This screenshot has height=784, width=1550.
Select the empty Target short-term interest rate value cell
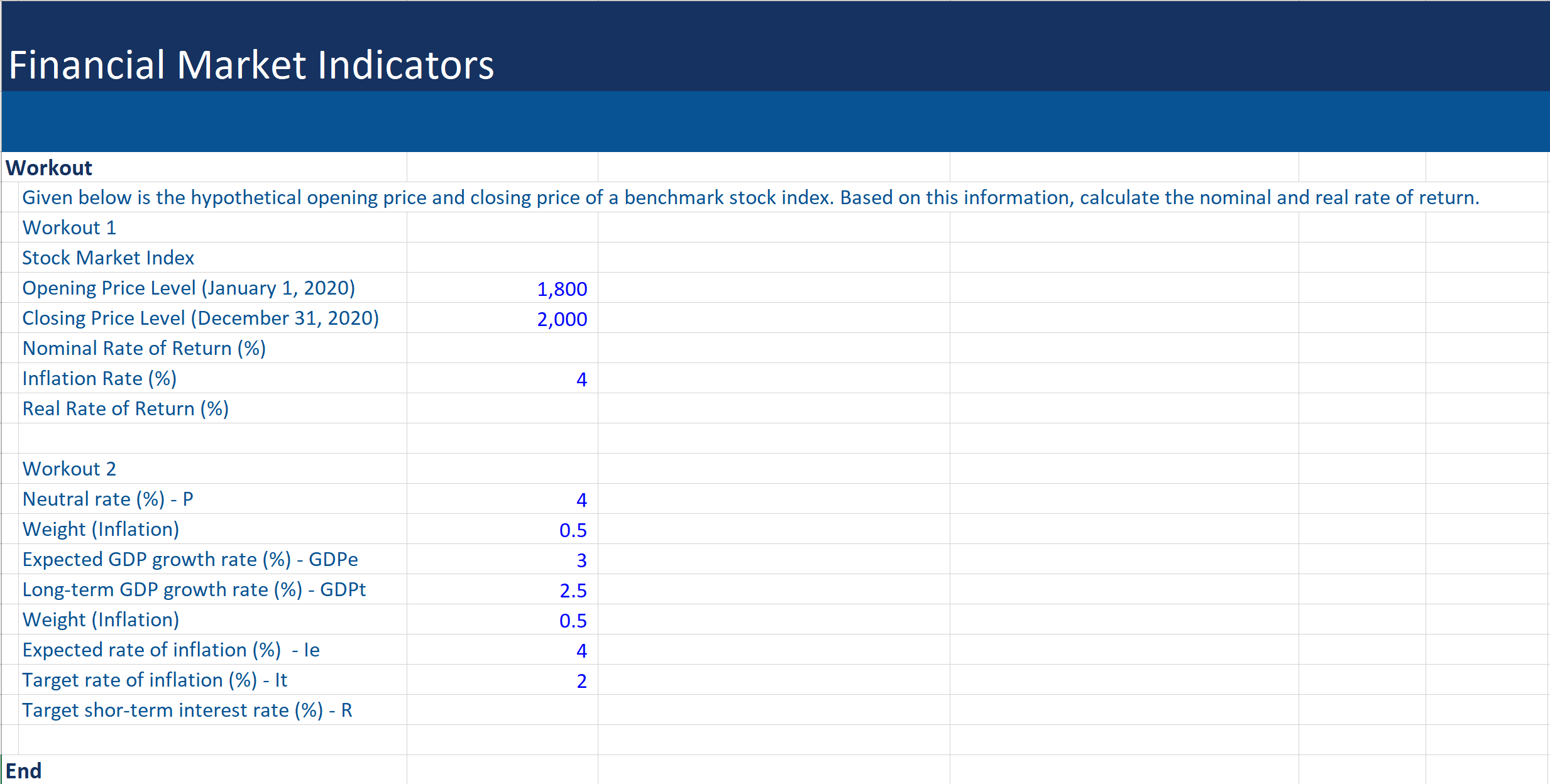502,710
